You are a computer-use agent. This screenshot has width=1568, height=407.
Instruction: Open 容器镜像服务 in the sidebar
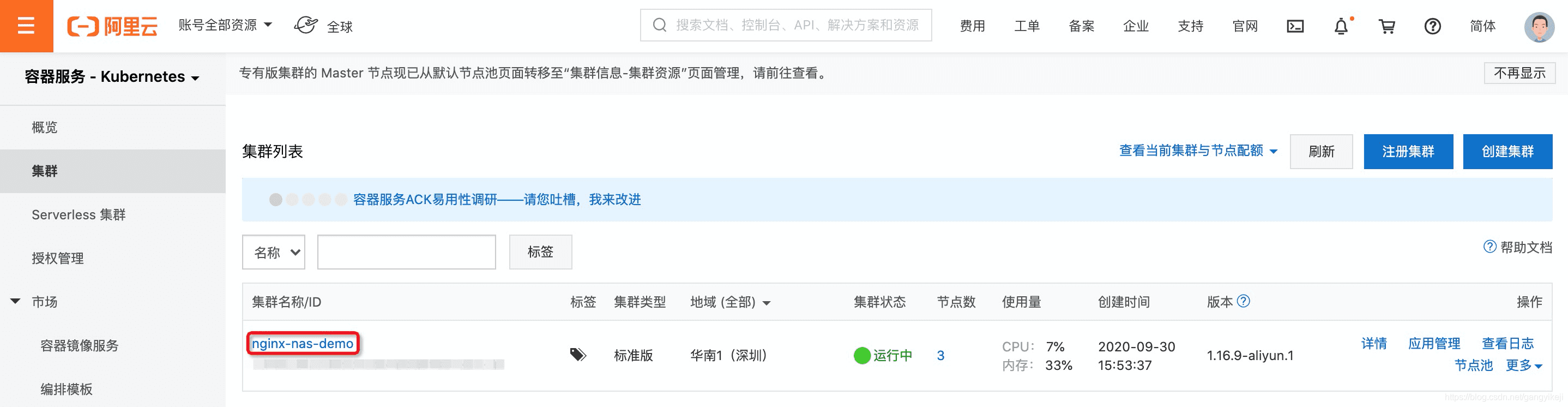[x=79, y=345]
